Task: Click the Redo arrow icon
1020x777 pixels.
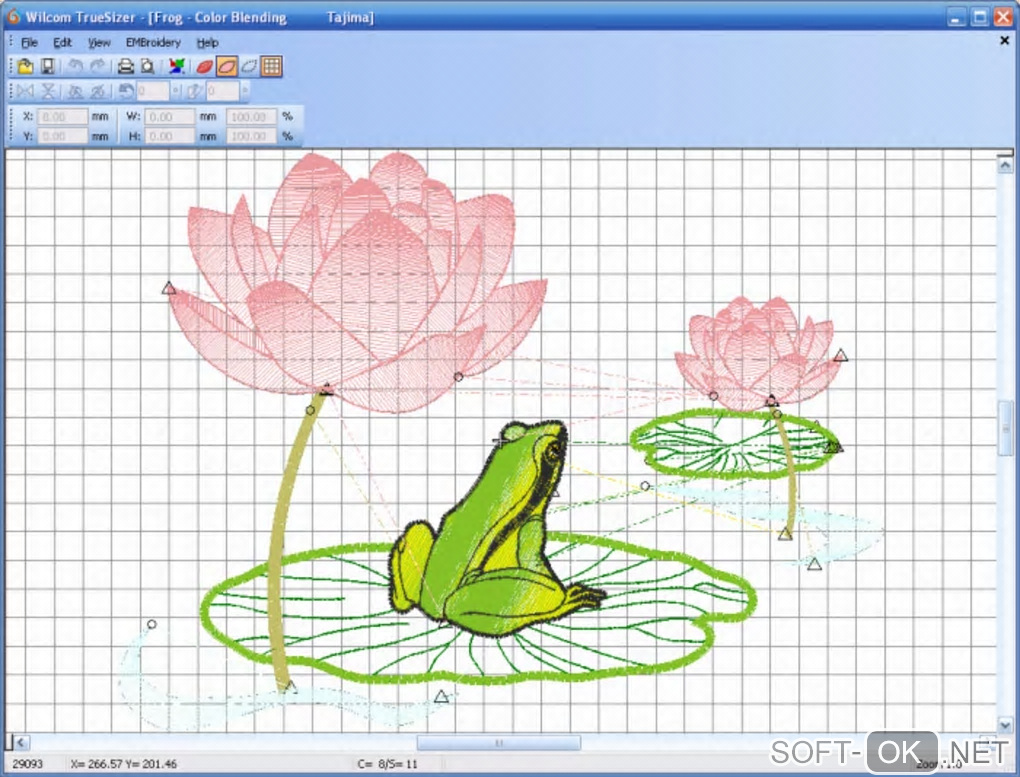Action: pyautogui.click(x=98, y=66)
